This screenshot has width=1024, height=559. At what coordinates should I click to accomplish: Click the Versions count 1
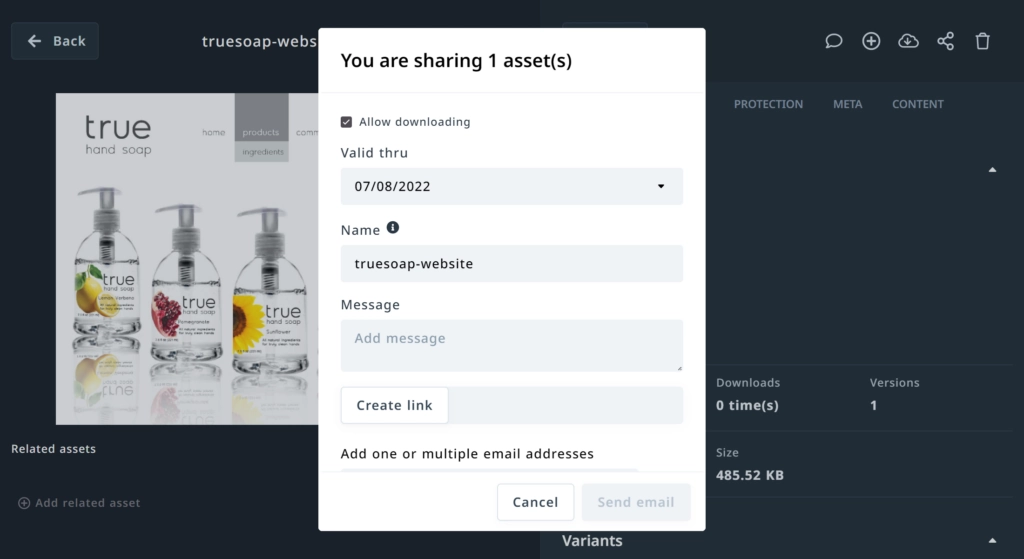(x=873, y=406)
